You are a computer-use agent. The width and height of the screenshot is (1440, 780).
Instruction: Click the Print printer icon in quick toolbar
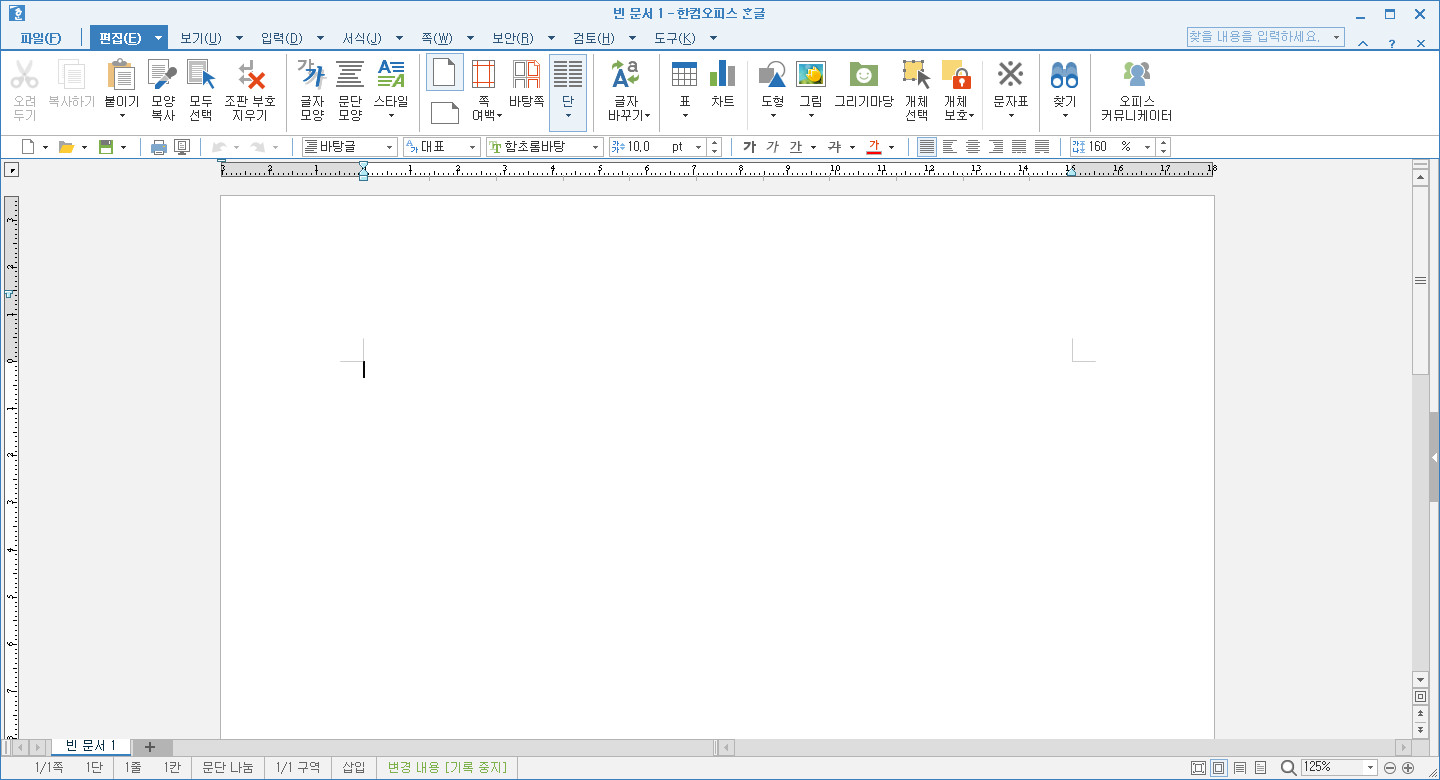coord(158,147)
